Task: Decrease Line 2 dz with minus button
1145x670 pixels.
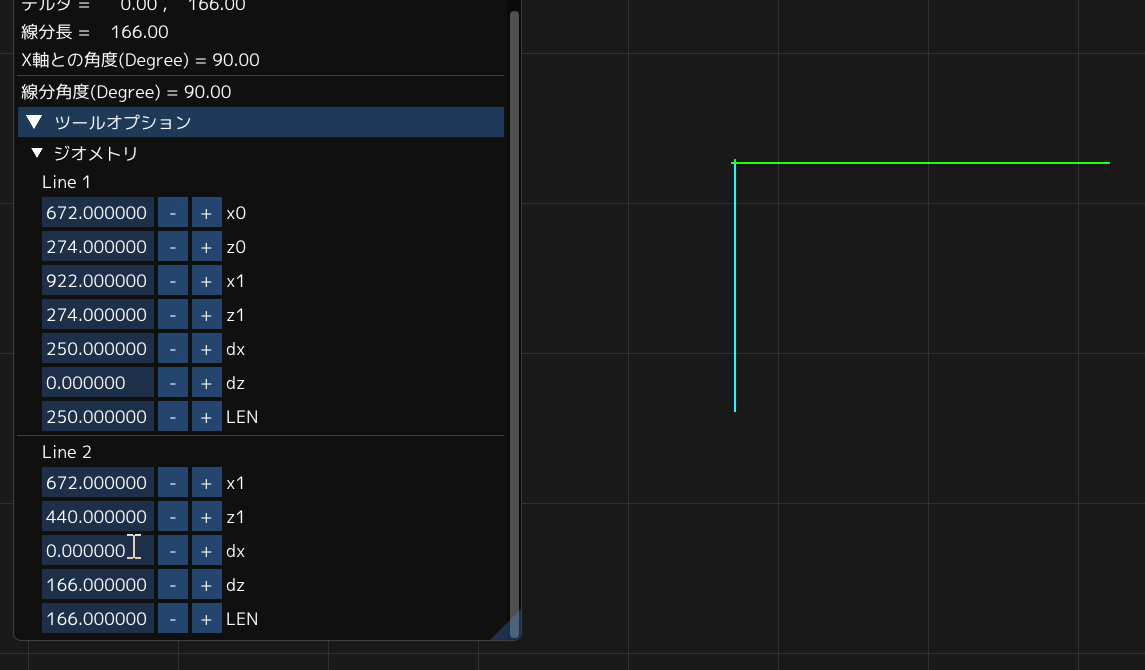Action: (173, 585)
